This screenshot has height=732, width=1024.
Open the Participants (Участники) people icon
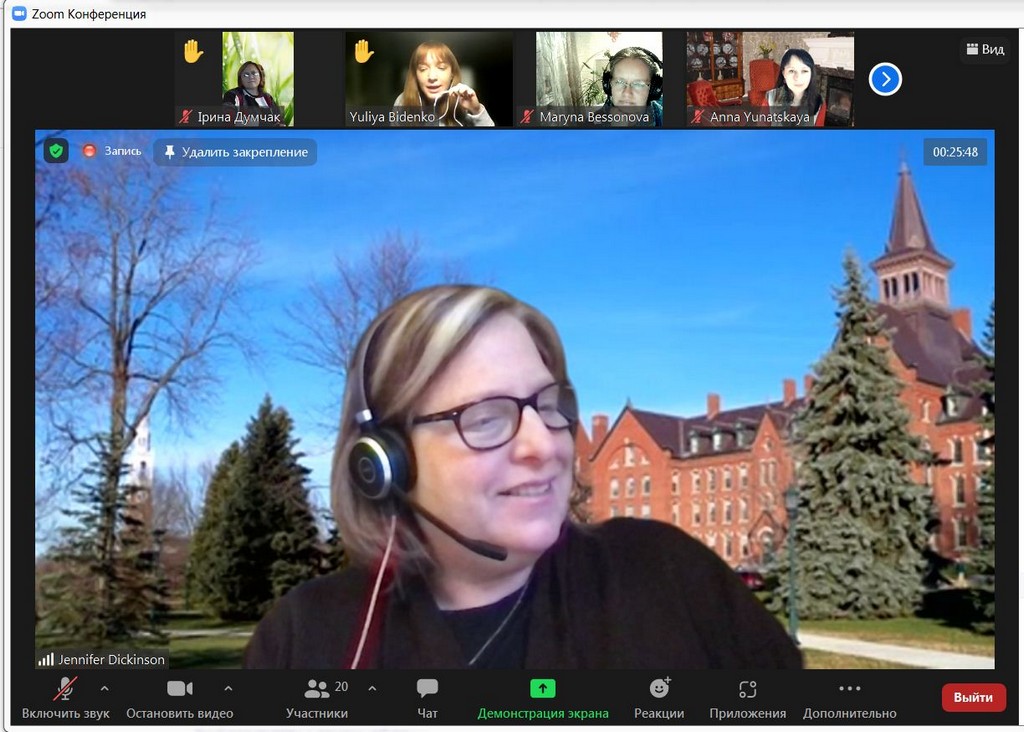point(317,688)
